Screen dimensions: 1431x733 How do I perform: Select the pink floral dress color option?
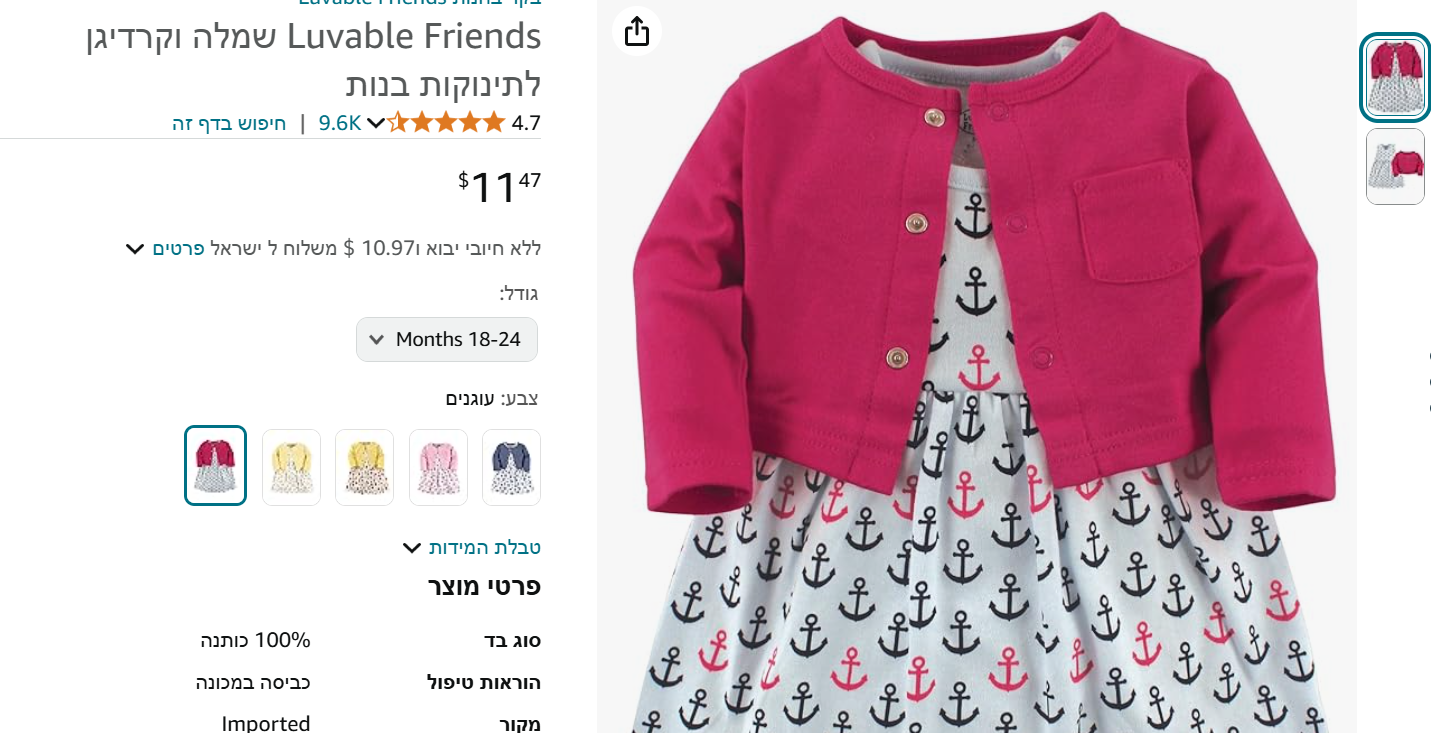coord(438,467)
